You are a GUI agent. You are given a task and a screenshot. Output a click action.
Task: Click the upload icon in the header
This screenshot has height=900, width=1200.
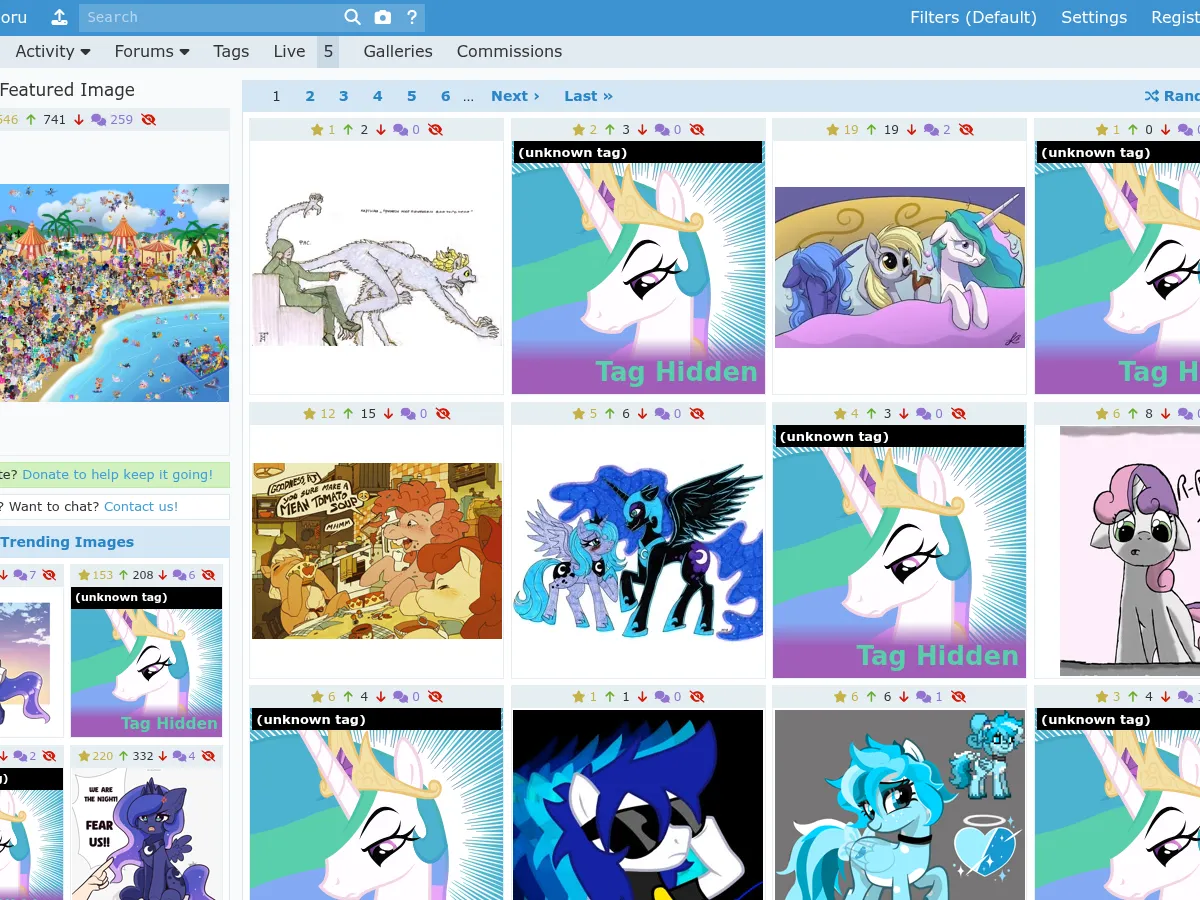coord(59,17)
